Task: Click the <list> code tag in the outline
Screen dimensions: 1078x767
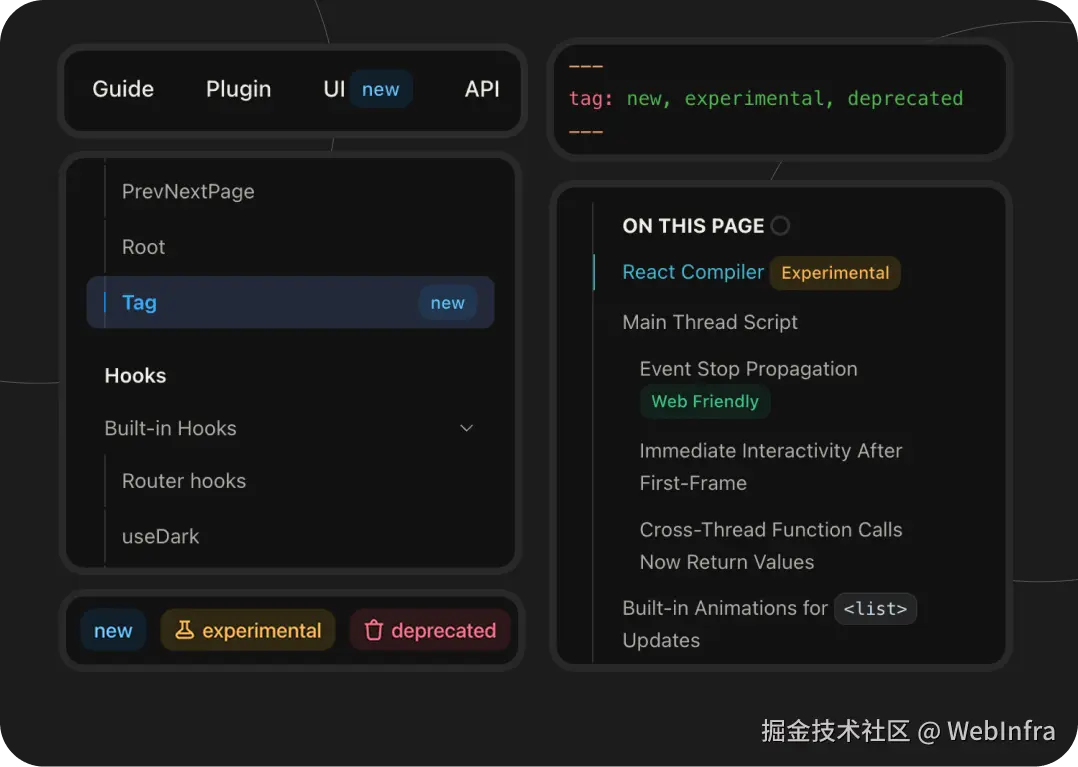Action: (x=875, y=608)
